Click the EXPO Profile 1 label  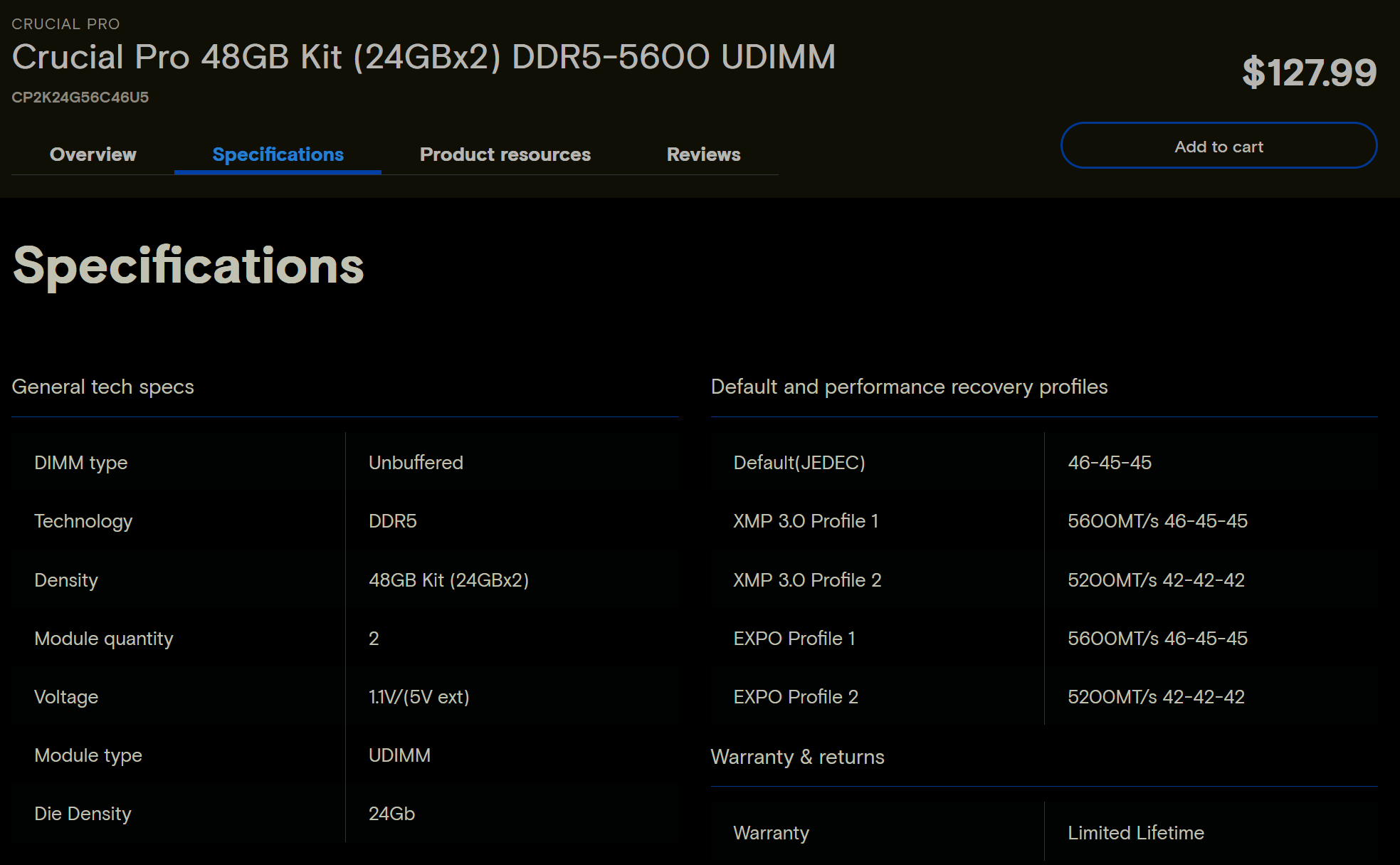coord(794,639)
